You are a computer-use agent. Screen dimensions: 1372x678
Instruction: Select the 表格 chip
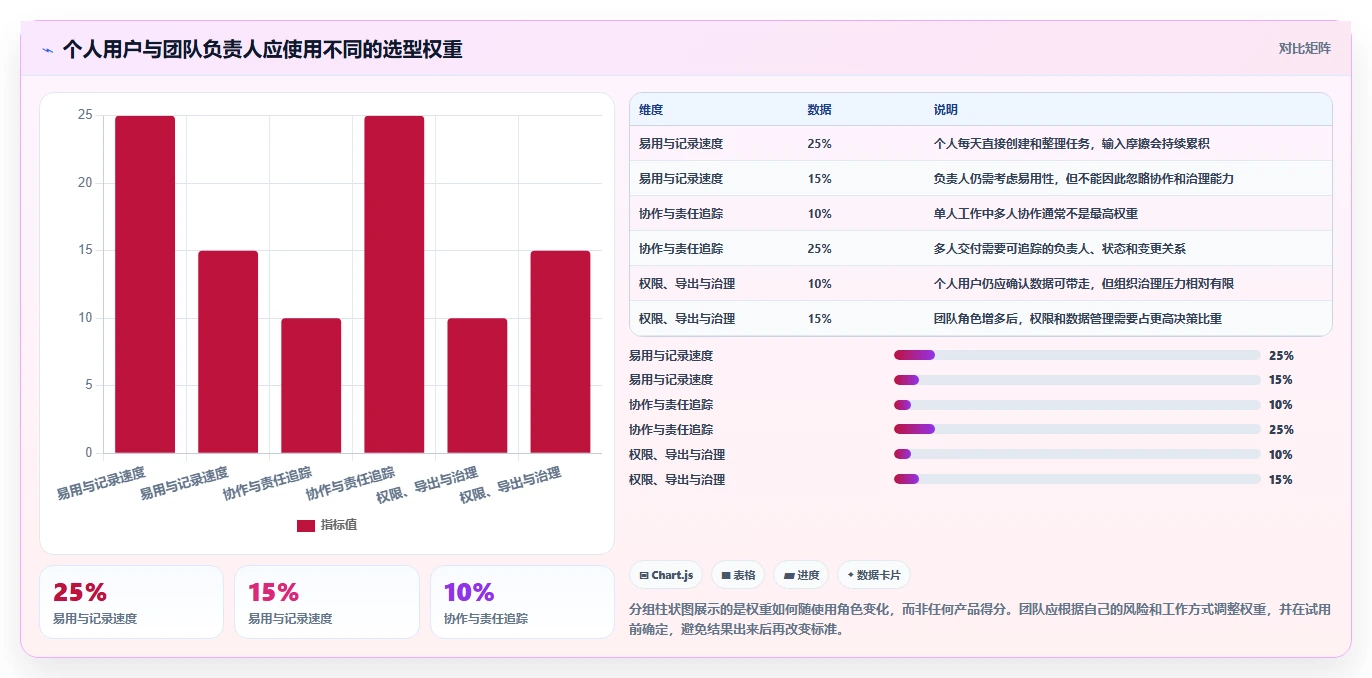pyautogui.click(x=738, y=575)
